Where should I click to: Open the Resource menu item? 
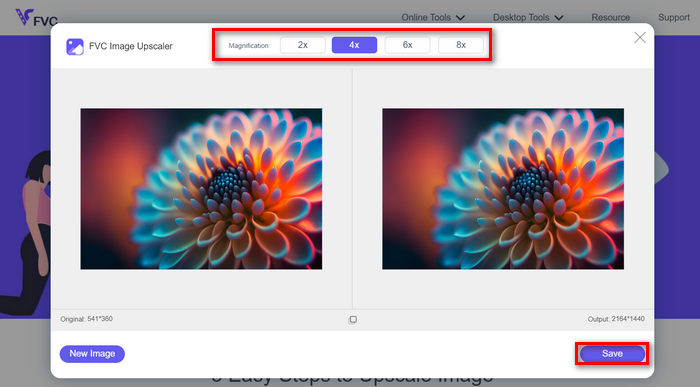pos(610,17)
